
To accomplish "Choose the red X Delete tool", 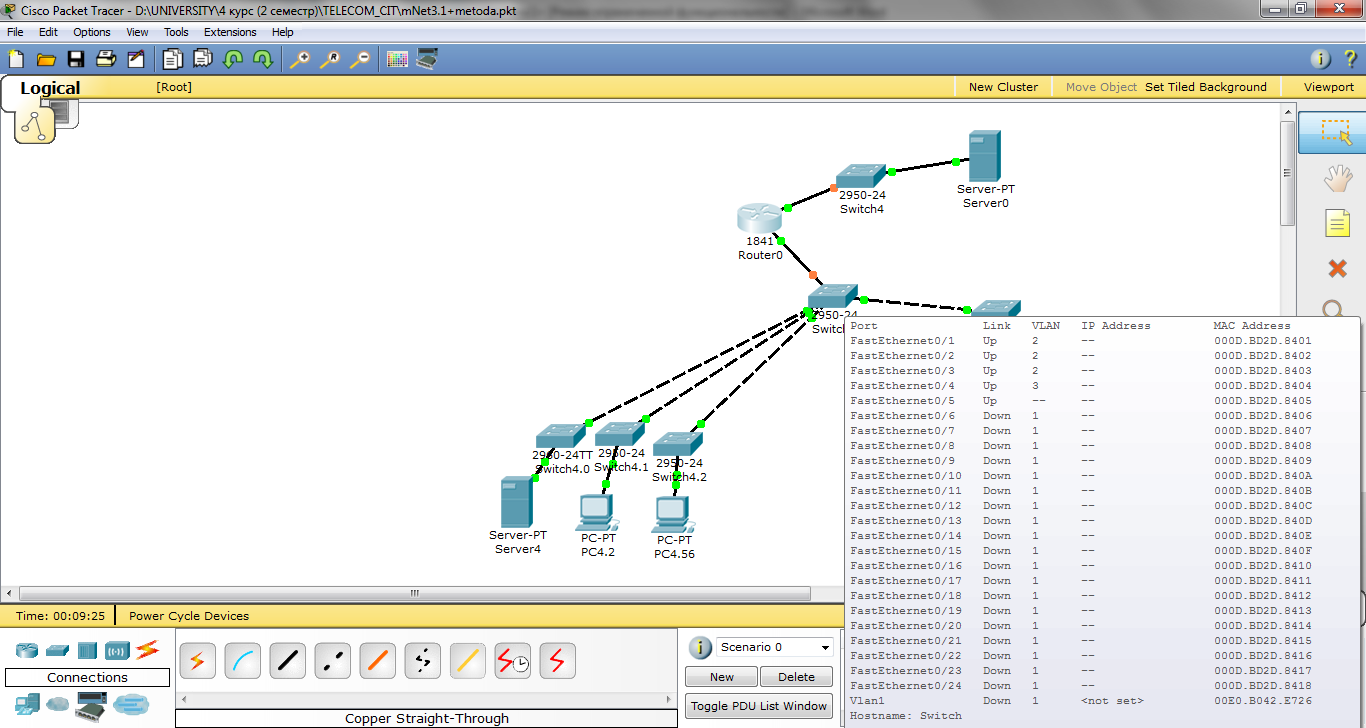I will 1337,268.
